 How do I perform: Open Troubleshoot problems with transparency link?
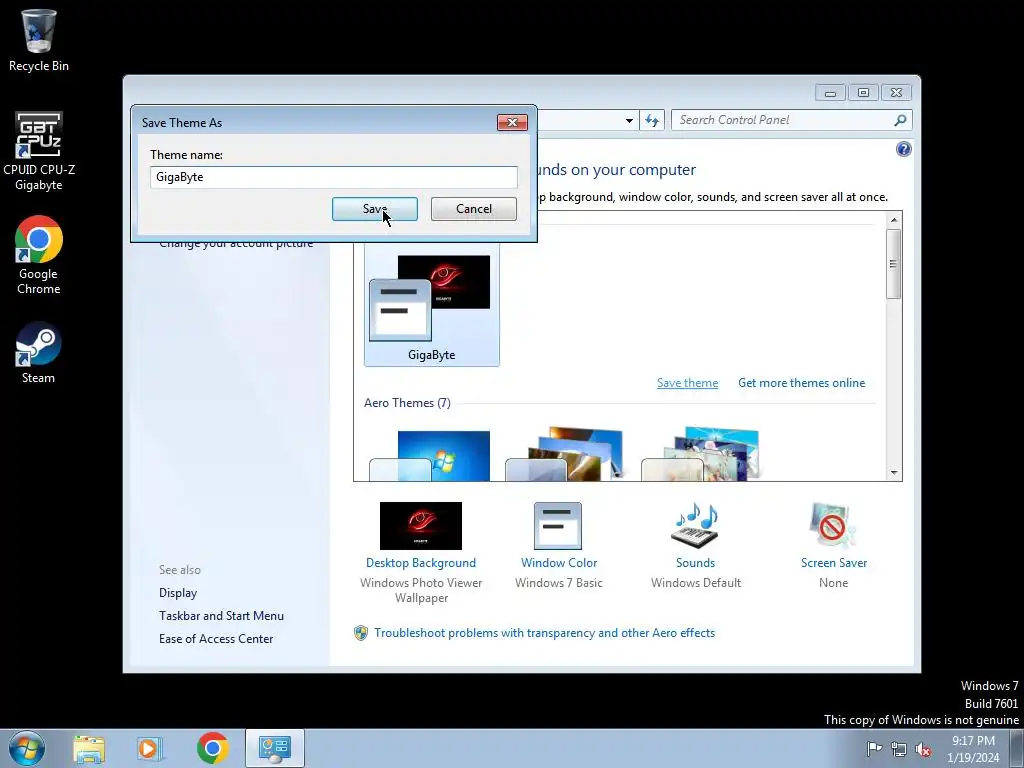(545, 633)
